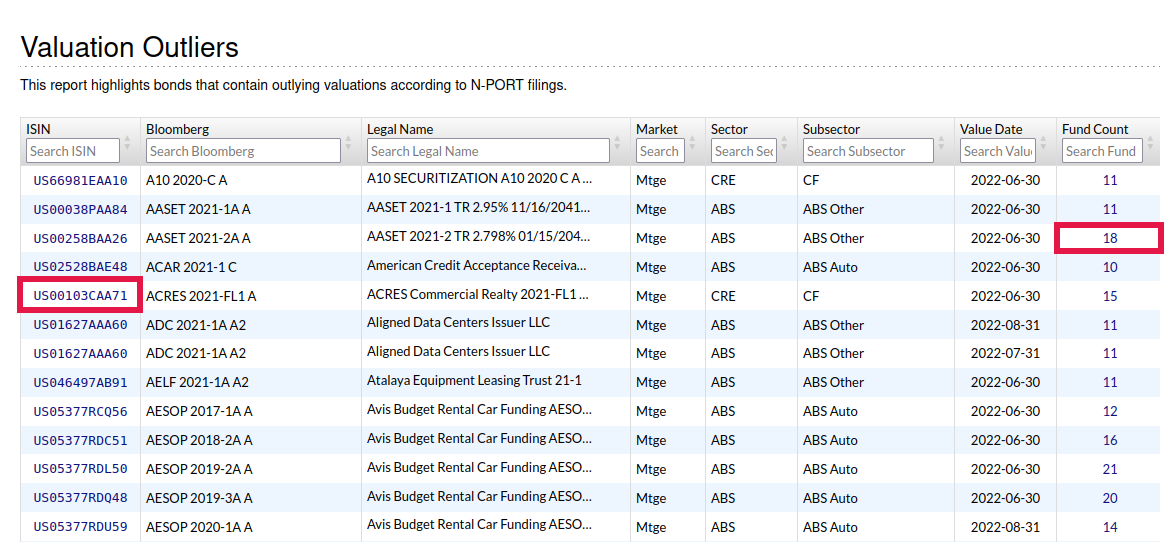1174x542 pixels.
Task: Sort table by Bloomberg column arrows
Action: click(348, 144)
